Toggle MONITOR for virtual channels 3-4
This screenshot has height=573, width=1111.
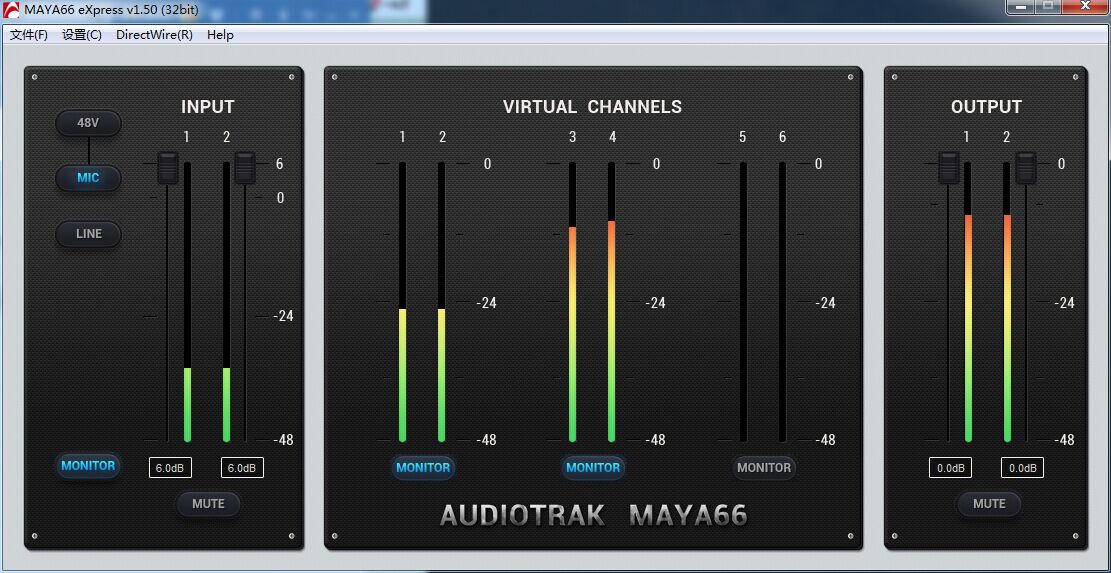pyautogui.click(x=593, y=467)
